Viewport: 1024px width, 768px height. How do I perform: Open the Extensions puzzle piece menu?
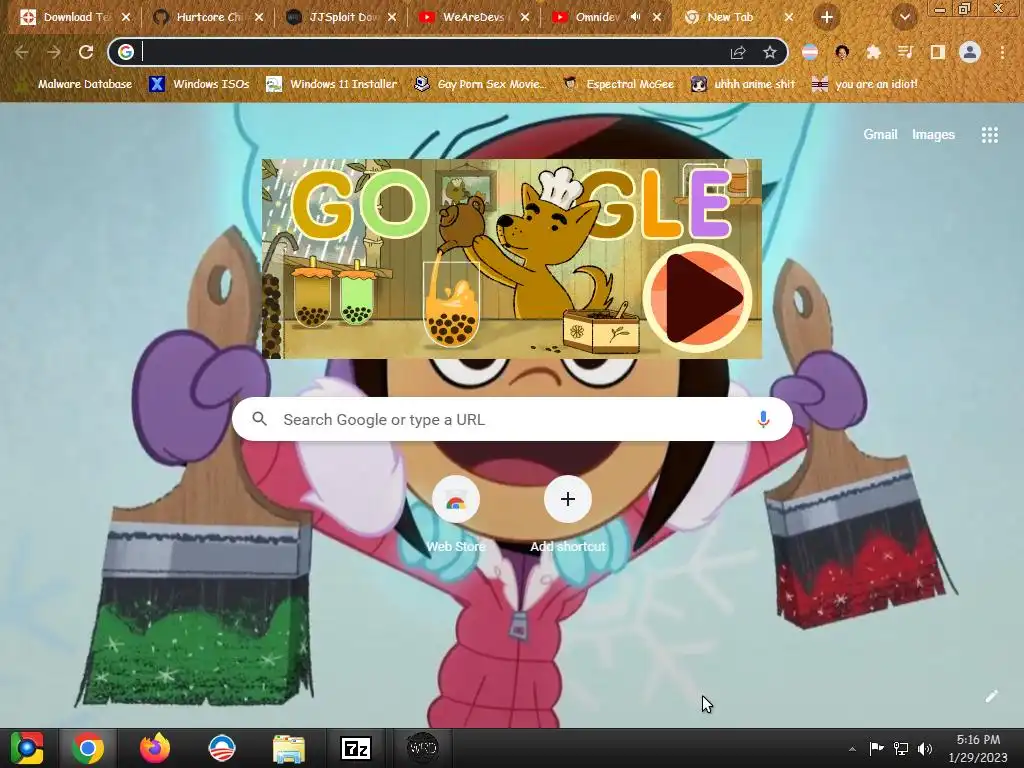(x=873, y=52)
